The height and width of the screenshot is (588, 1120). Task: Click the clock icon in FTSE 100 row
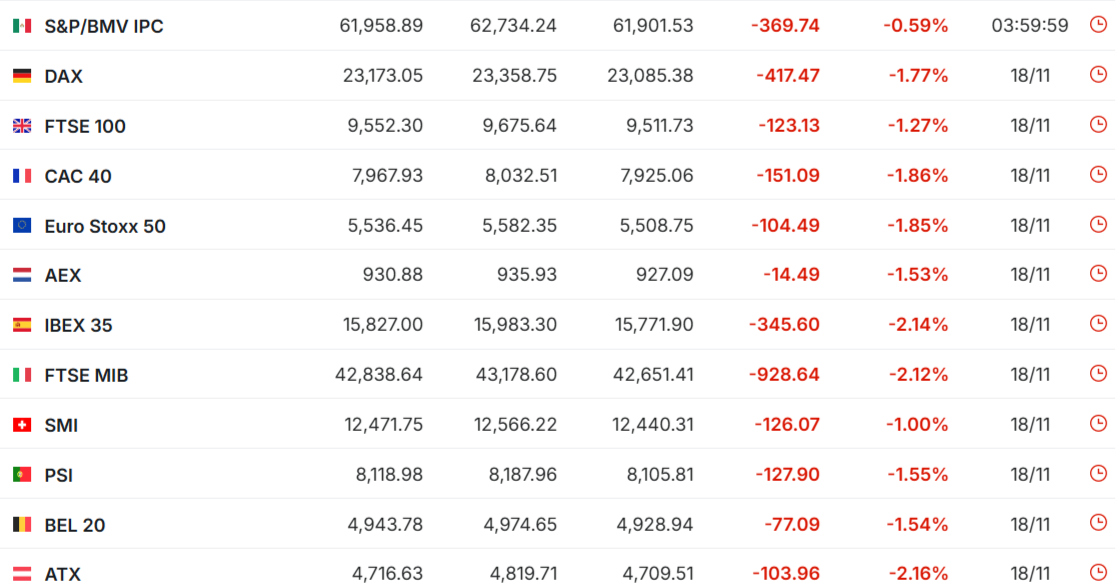(1098, 125)
